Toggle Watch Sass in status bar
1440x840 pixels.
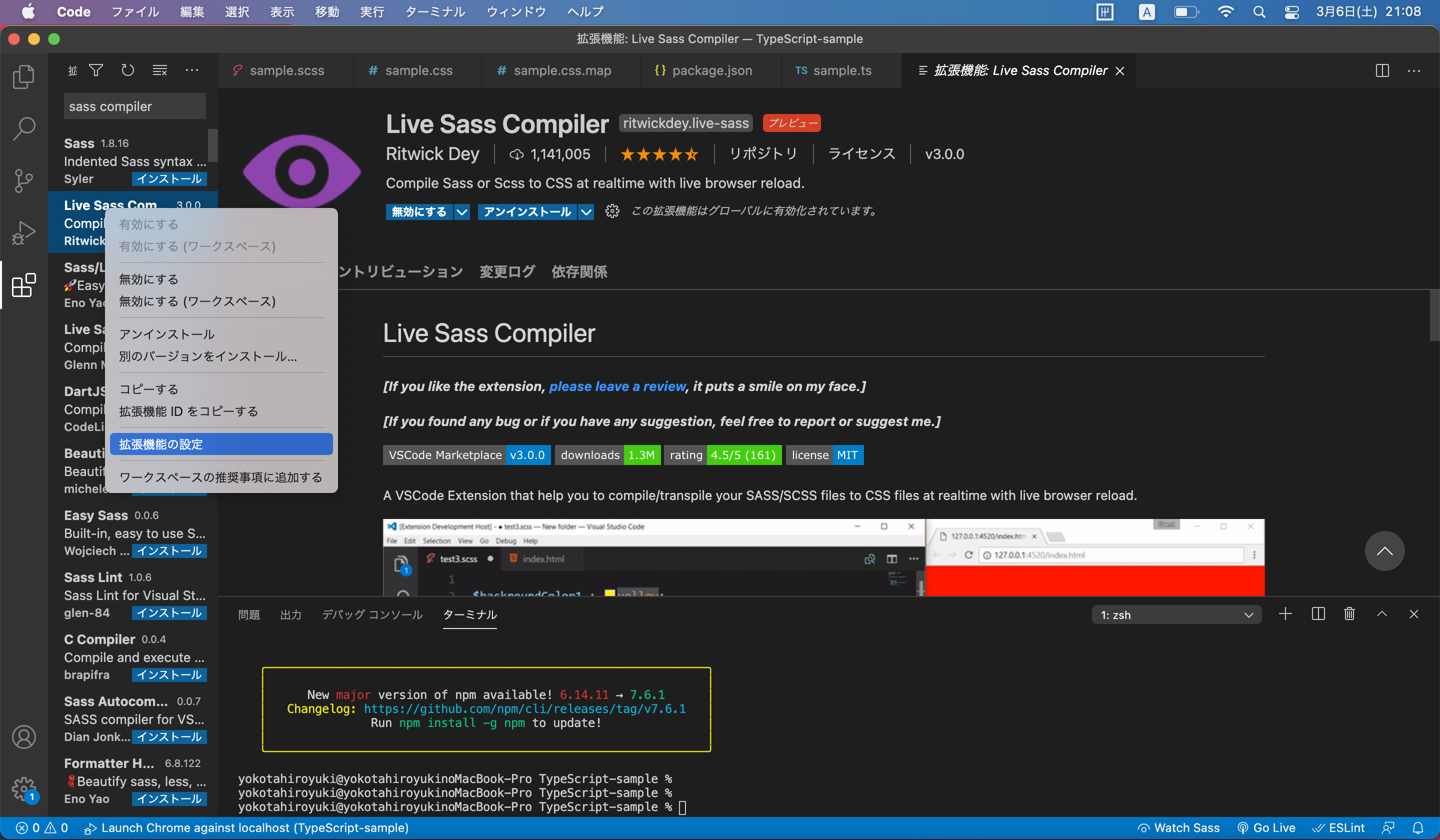coord(1179,828)
